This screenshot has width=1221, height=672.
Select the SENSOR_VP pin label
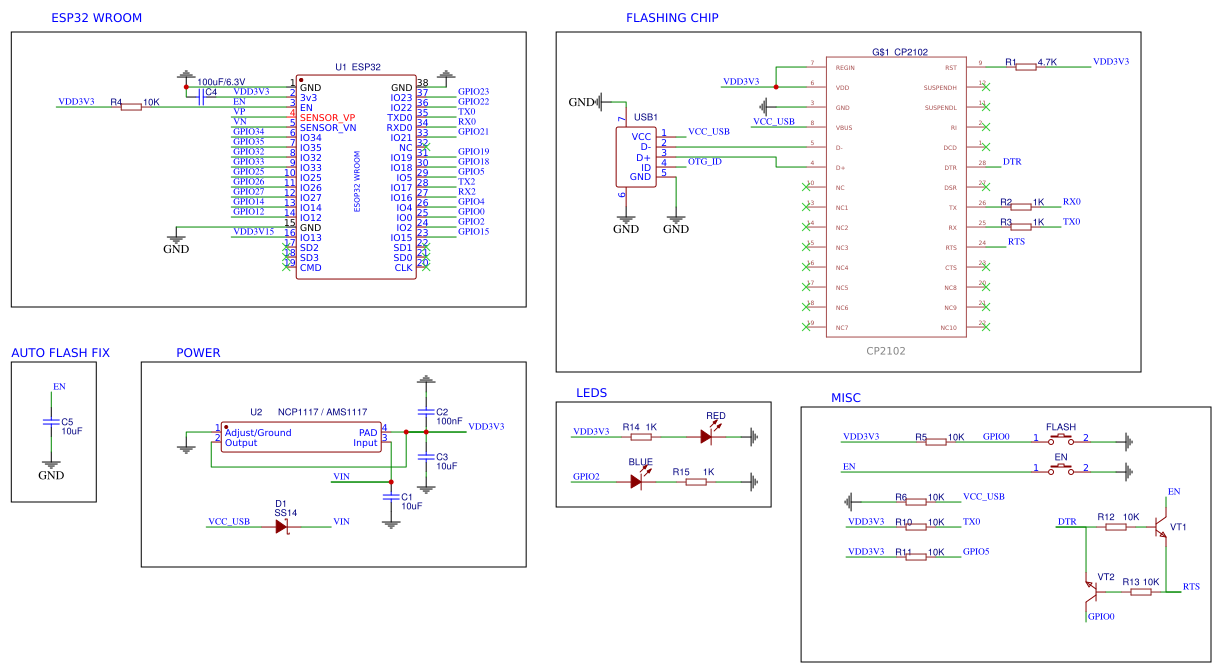pos(327,118)
